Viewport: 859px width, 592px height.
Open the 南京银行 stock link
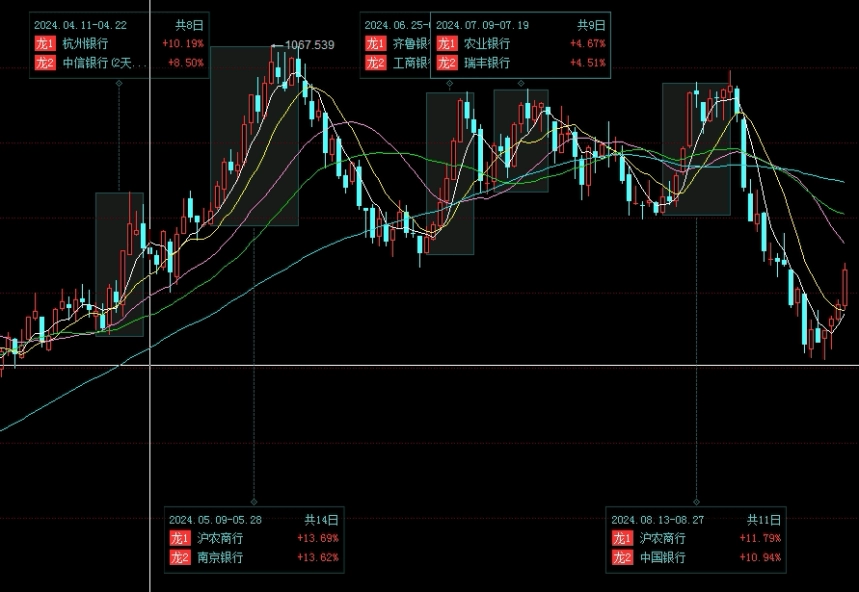click(x=219, y=557)
